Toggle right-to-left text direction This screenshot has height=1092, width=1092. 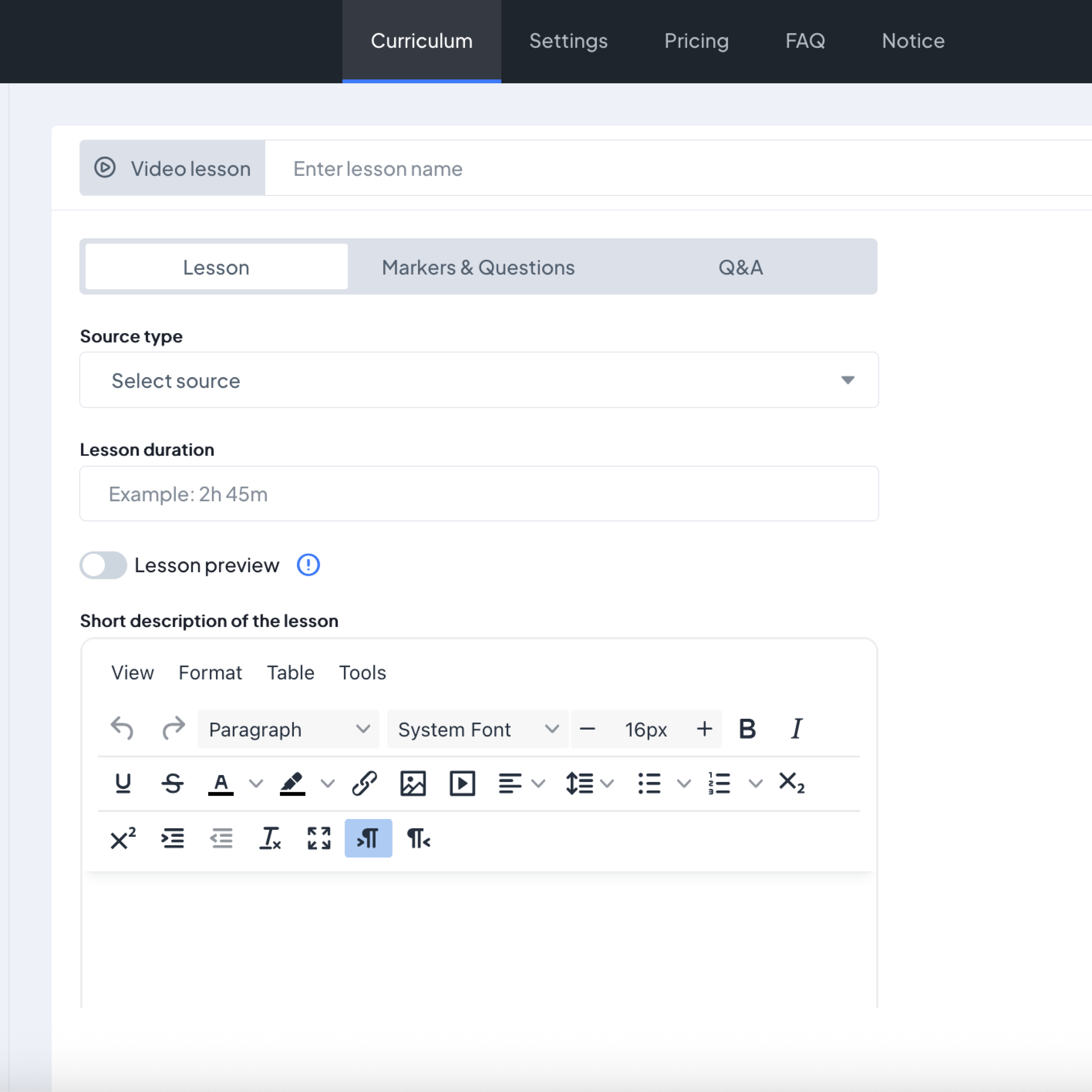[418, 838]
